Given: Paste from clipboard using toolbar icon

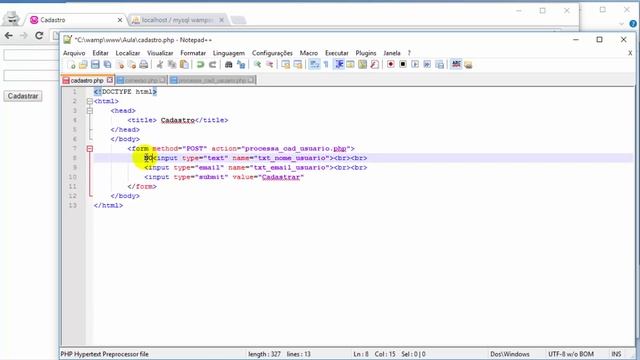Looking at the screenshot, I should pyautogui.click(x=184, y=64).
